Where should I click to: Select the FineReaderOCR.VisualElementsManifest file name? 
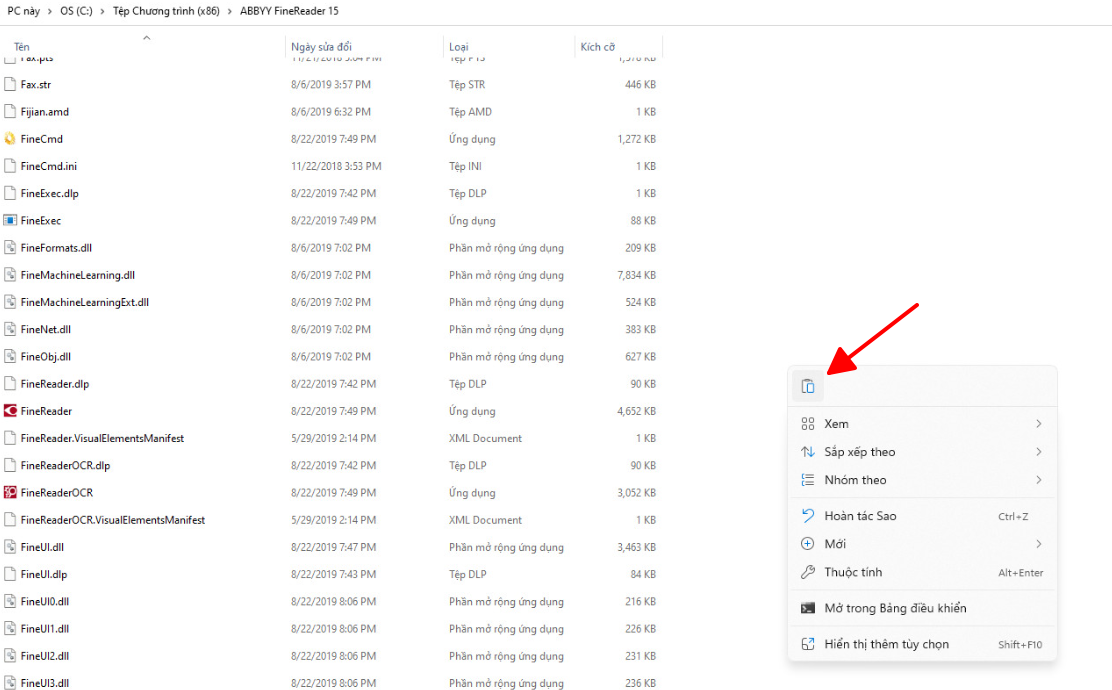113,520
